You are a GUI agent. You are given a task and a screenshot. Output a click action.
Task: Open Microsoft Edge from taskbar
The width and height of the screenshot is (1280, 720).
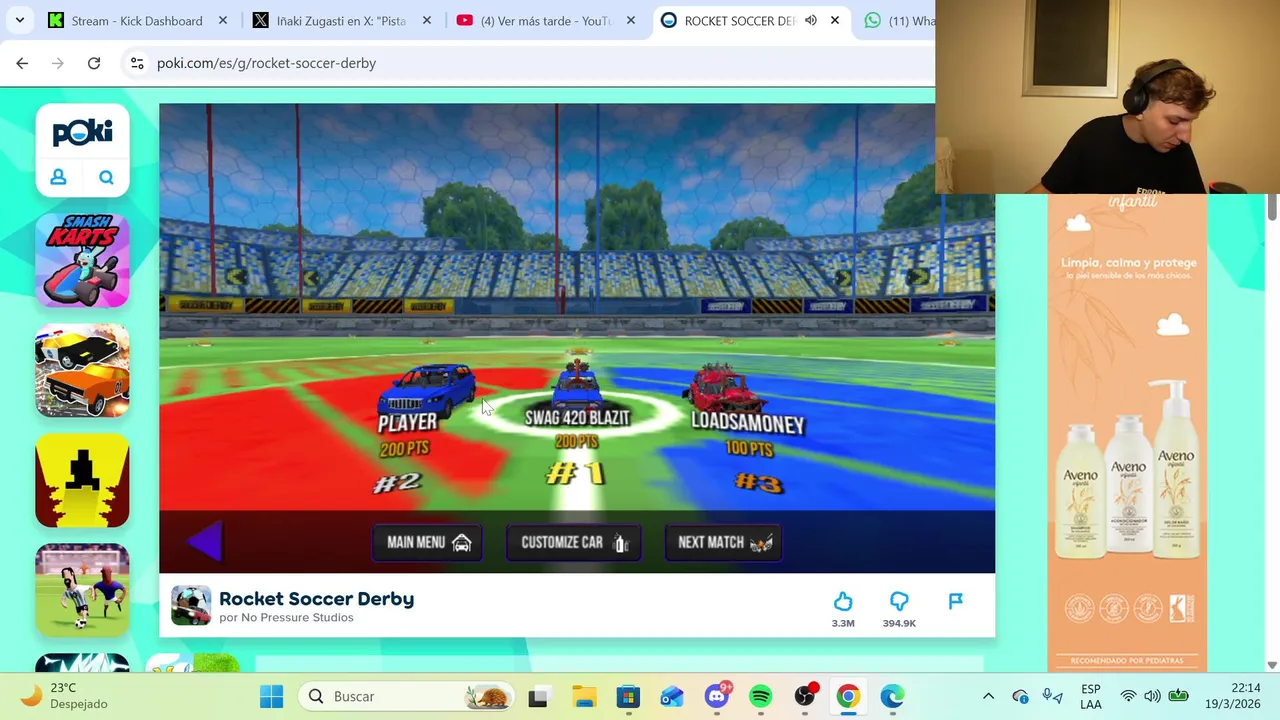[x=892, y=696]
